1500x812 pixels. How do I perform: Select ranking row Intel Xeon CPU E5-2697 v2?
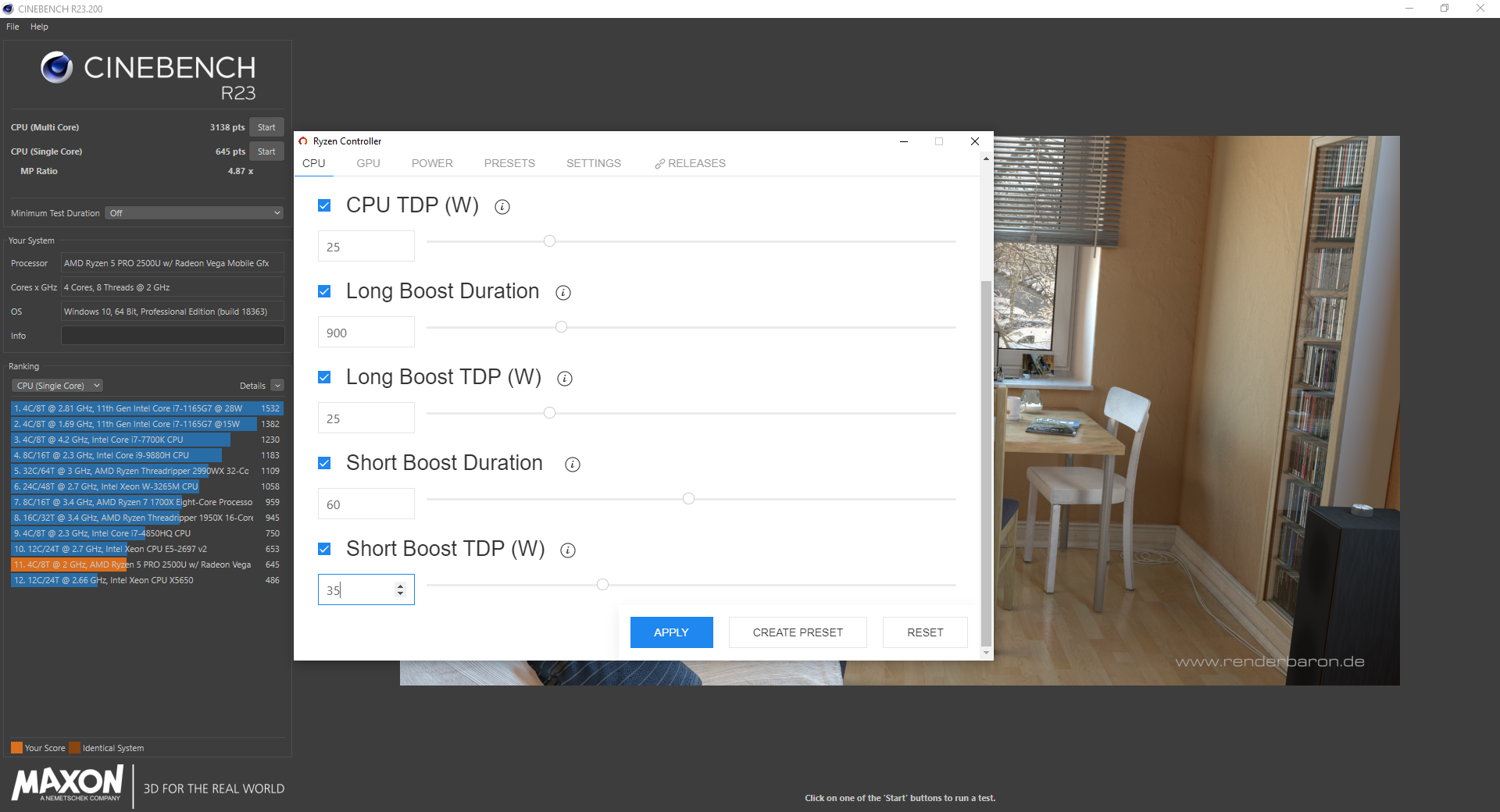(x=147, y=549)
